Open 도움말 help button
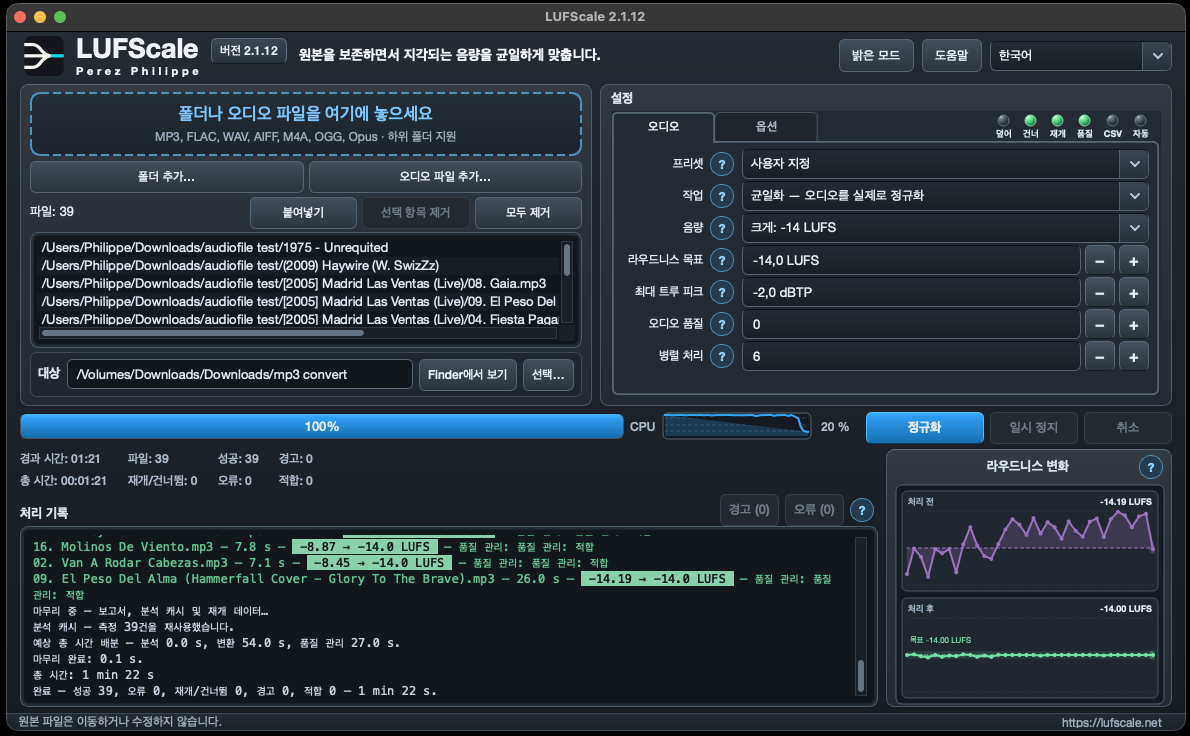 pyautogui.click(x=952, y=55)
